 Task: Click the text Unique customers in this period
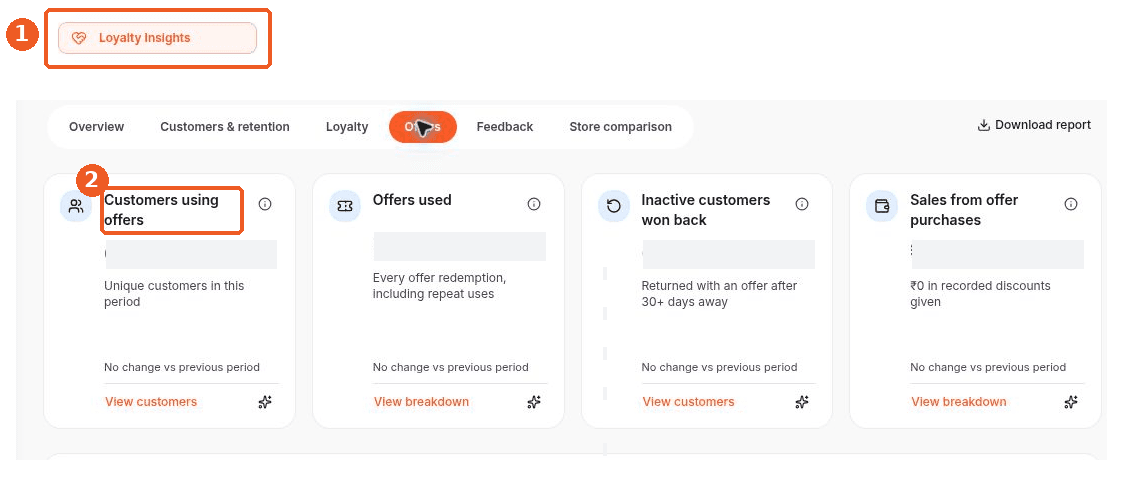[x=174, y=294]
